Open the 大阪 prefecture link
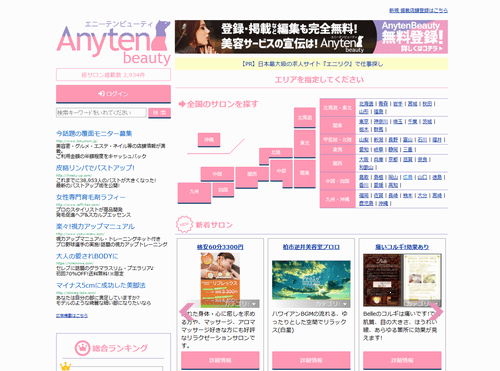The height and width of the screenshot is (371, 500). 364,160
